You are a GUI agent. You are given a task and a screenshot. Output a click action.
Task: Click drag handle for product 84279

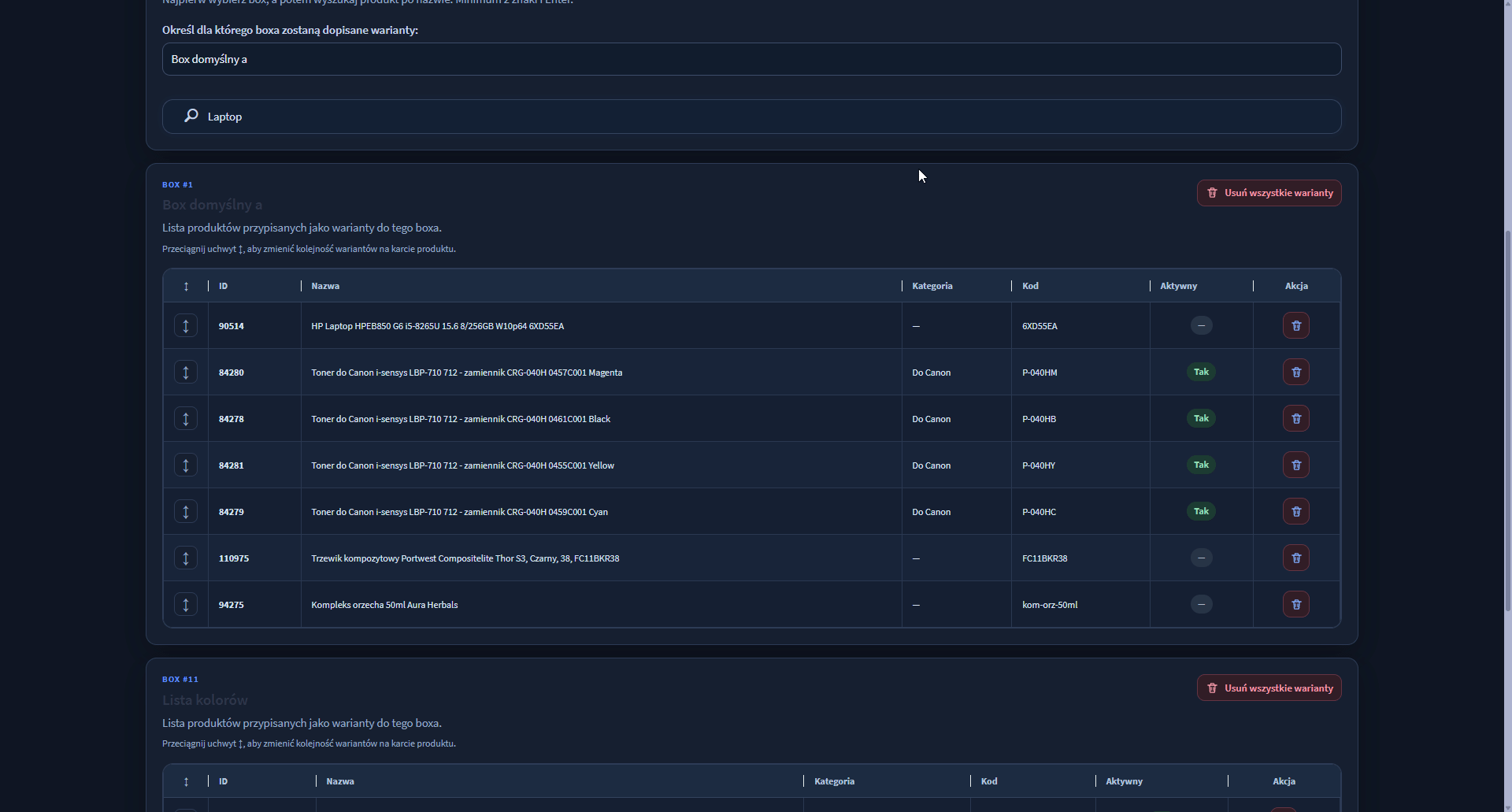coord(186,511)
